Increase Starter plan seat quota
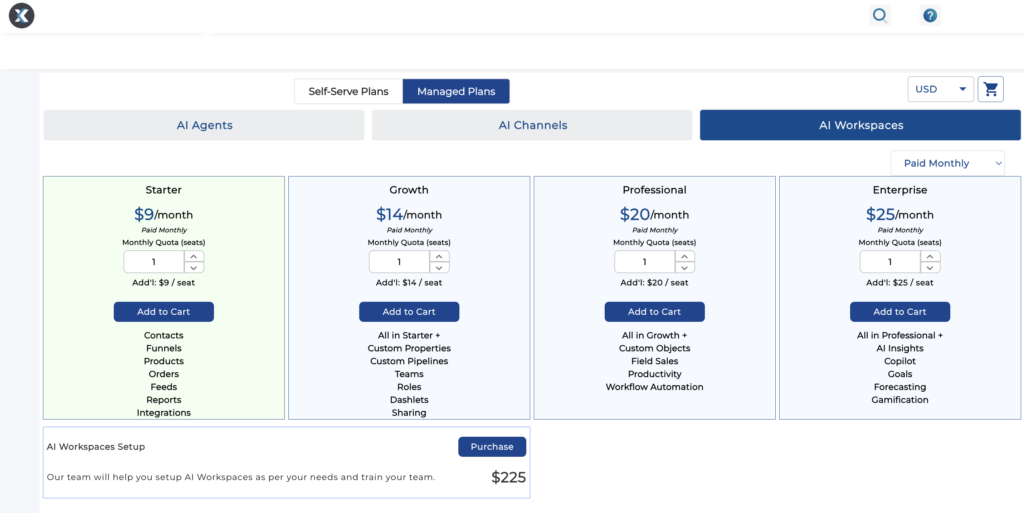This screenshot has width=1024, height=513. pos(194,256)
